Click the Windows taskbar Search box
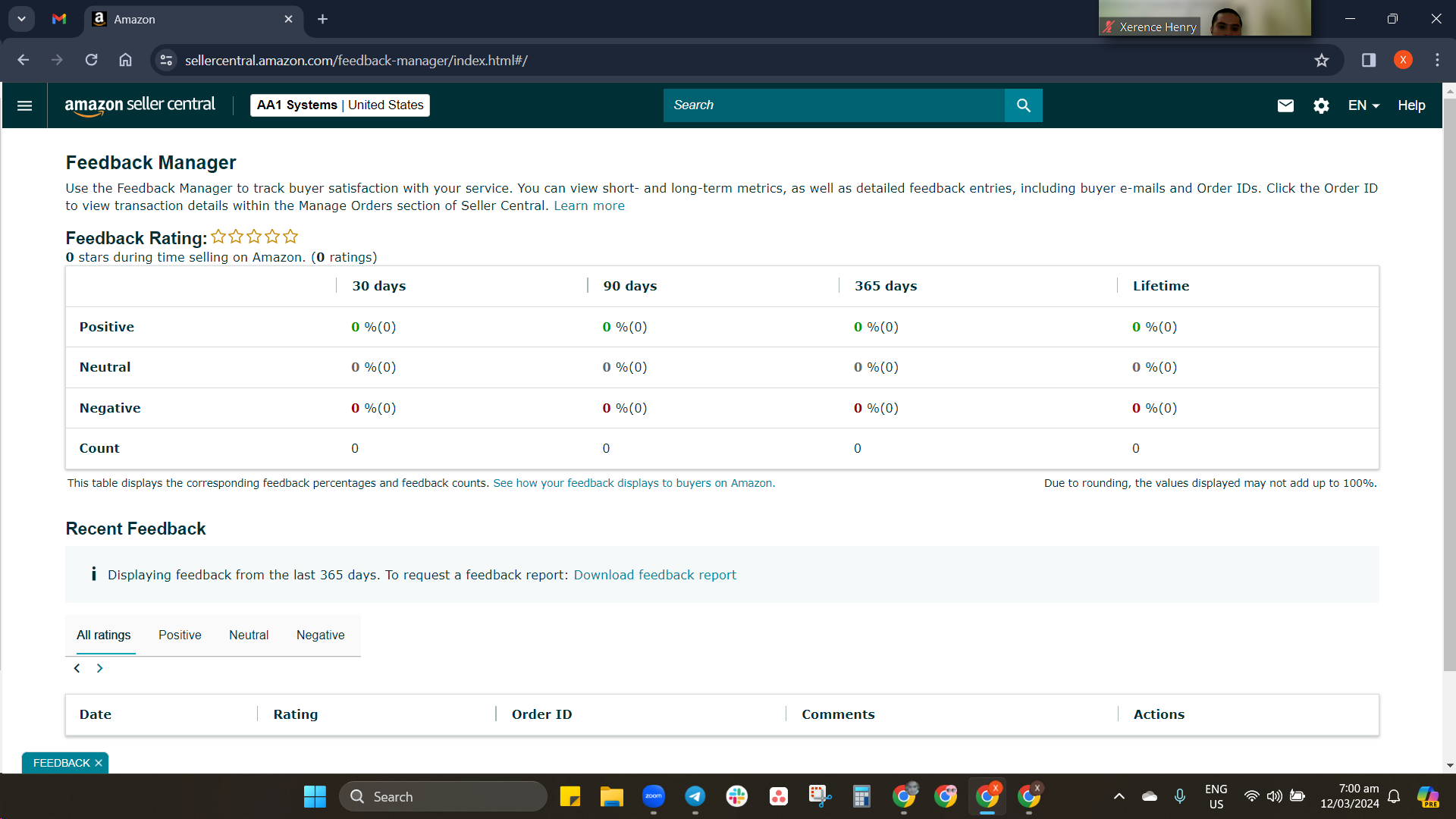The image size is (1456, 819). [443, 796]
